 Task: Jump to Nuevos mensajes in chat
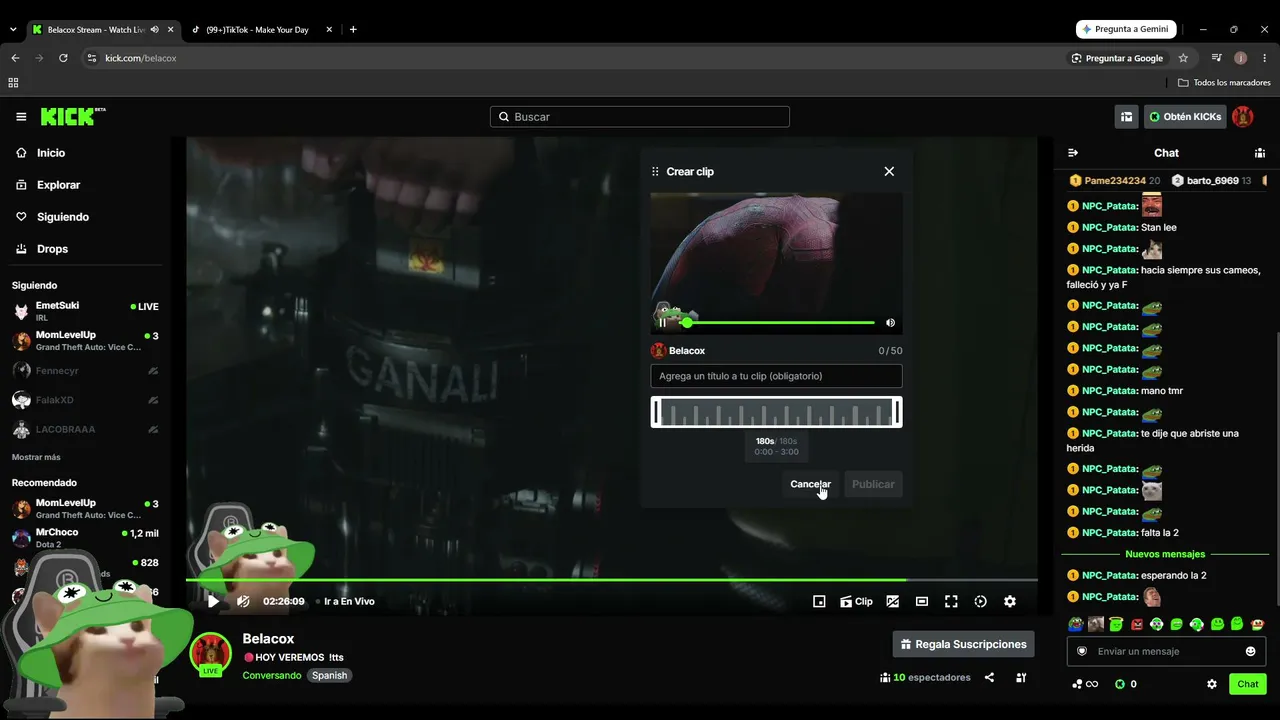pos(1165,554)
